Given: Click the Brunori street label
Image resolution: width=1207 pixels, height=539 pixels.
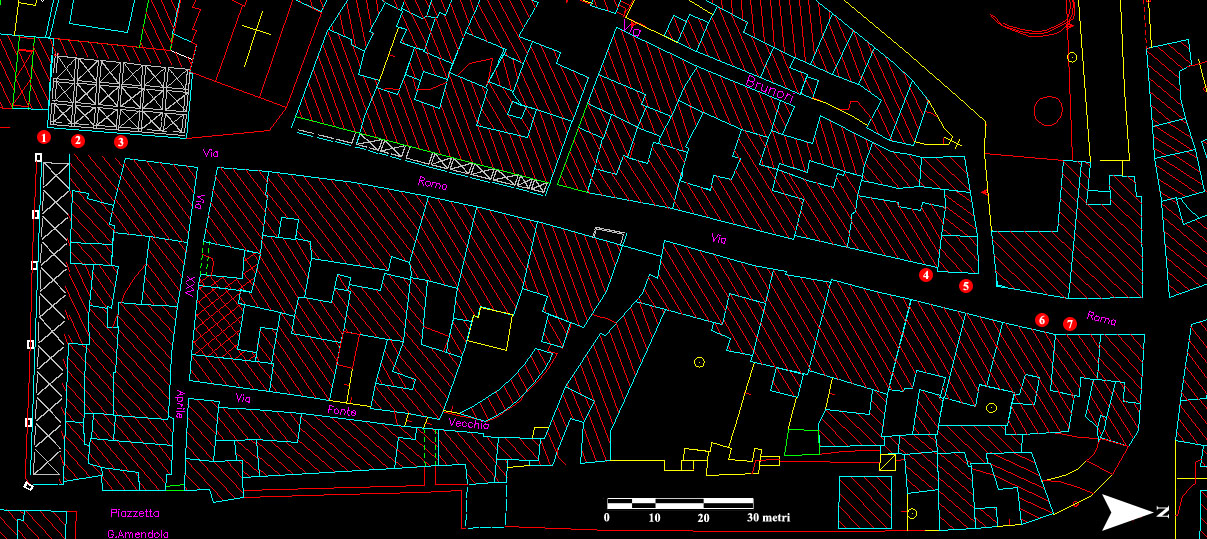Looking at the screenshot, I should (769, 89).
